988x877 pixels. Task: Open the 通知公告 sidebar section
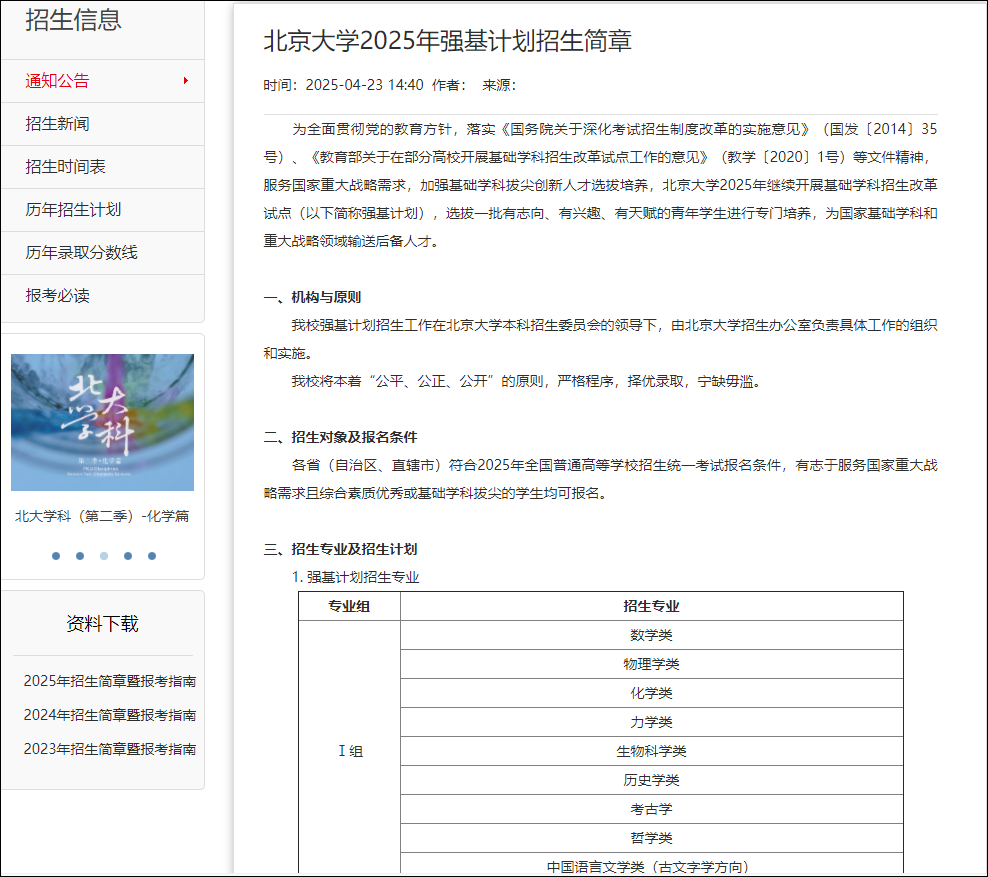coord(57,81)
